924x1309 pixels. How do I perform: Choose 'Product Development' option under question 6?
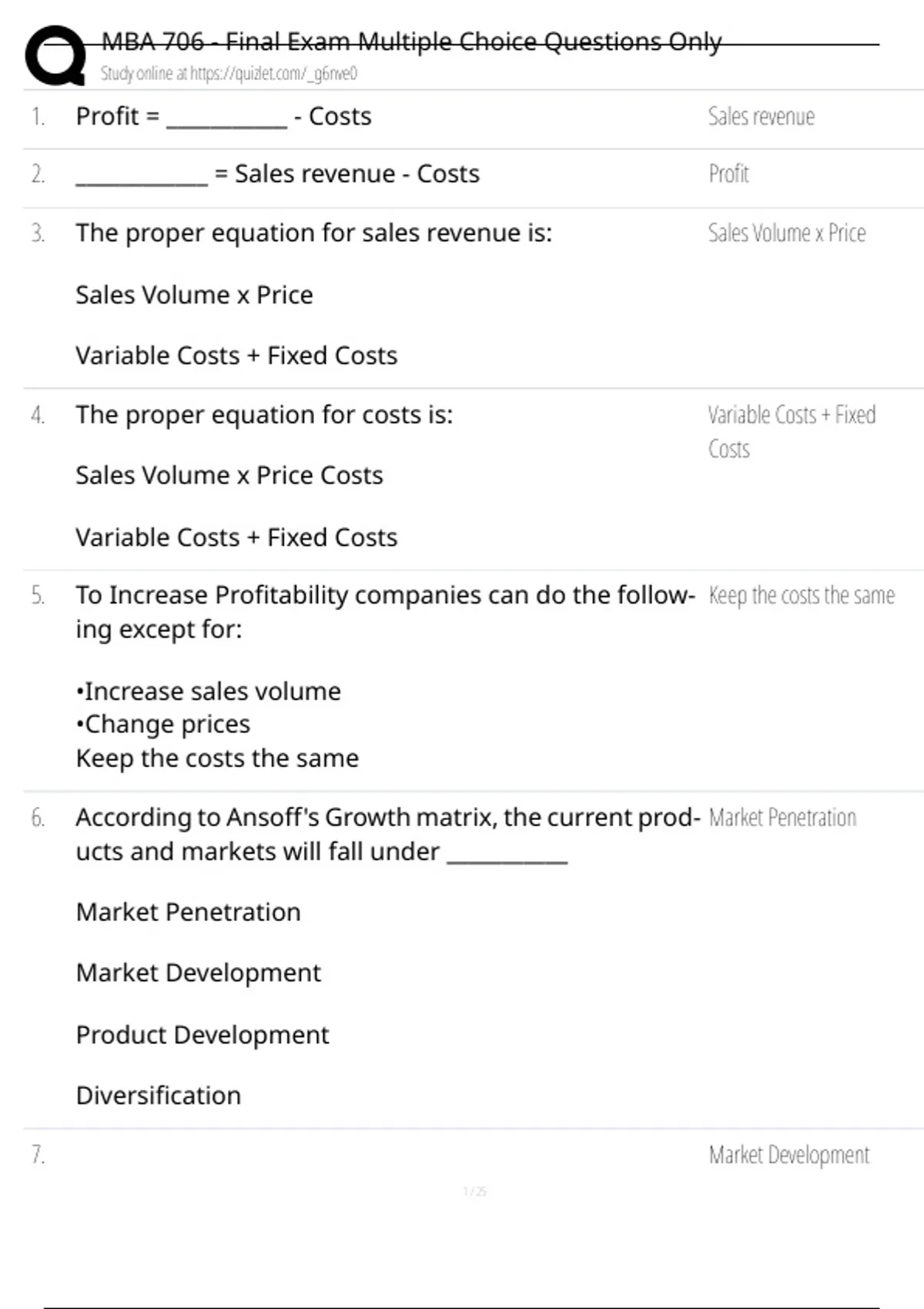point(202,1035)
